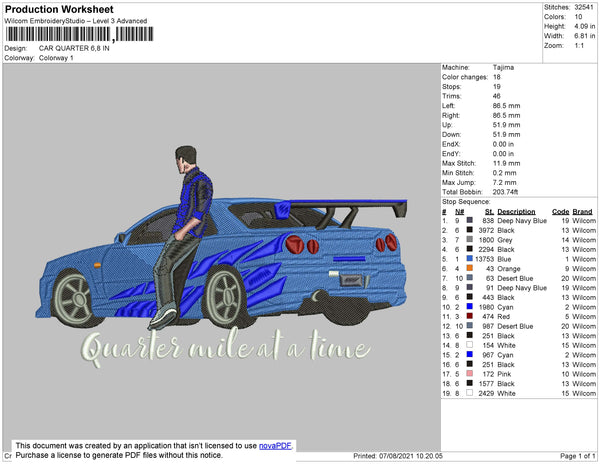Click the Brand column header
The height and width of the screenshot is (464, 600).
(583, 211)
